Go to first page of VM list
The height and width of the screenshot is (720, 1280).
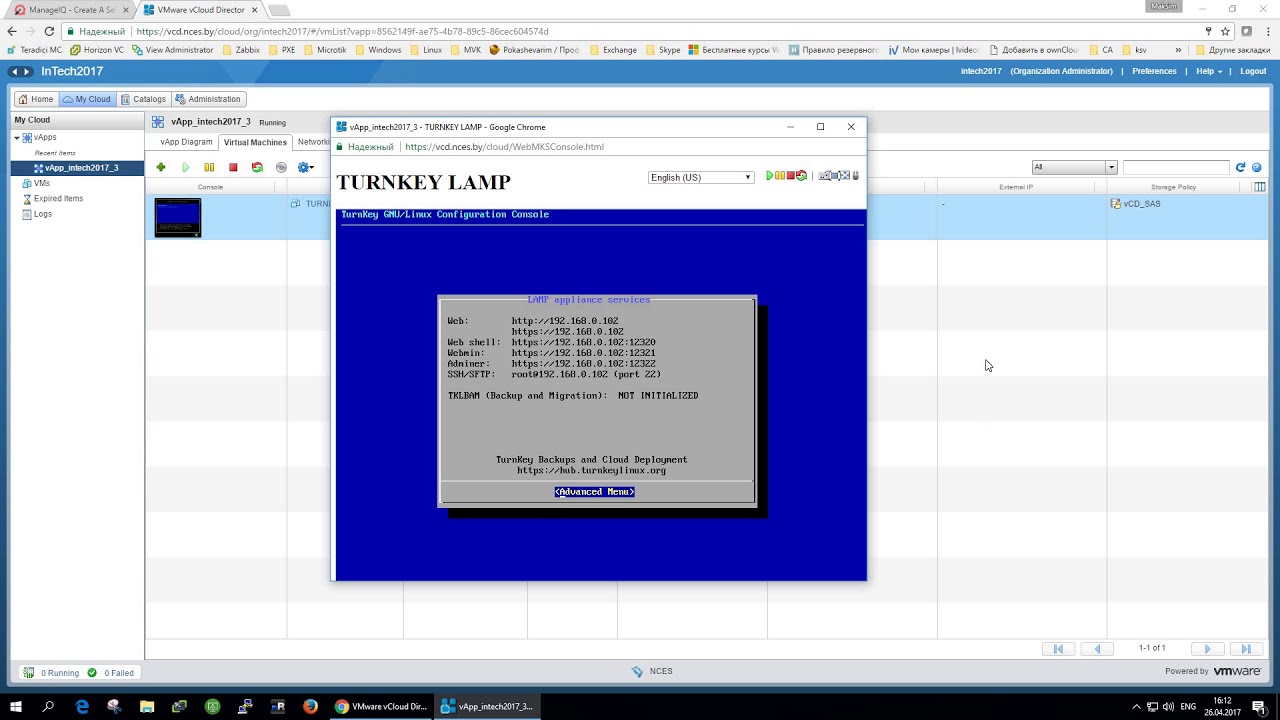[x=1058, y=649]
